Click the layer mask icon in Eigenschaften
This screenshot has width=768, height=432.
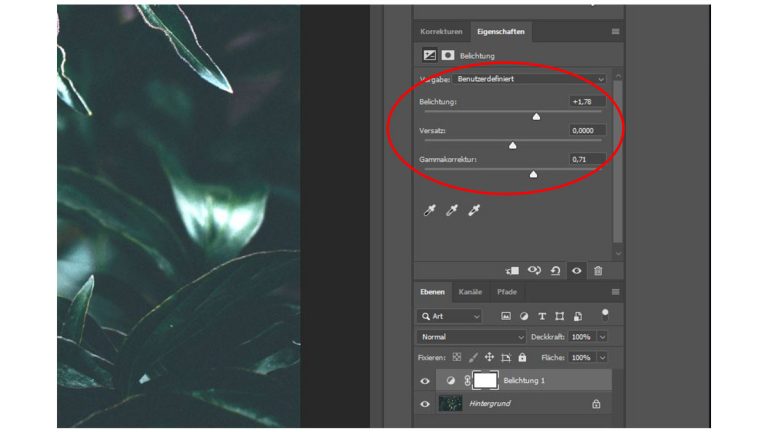click(x=447, y=55)
